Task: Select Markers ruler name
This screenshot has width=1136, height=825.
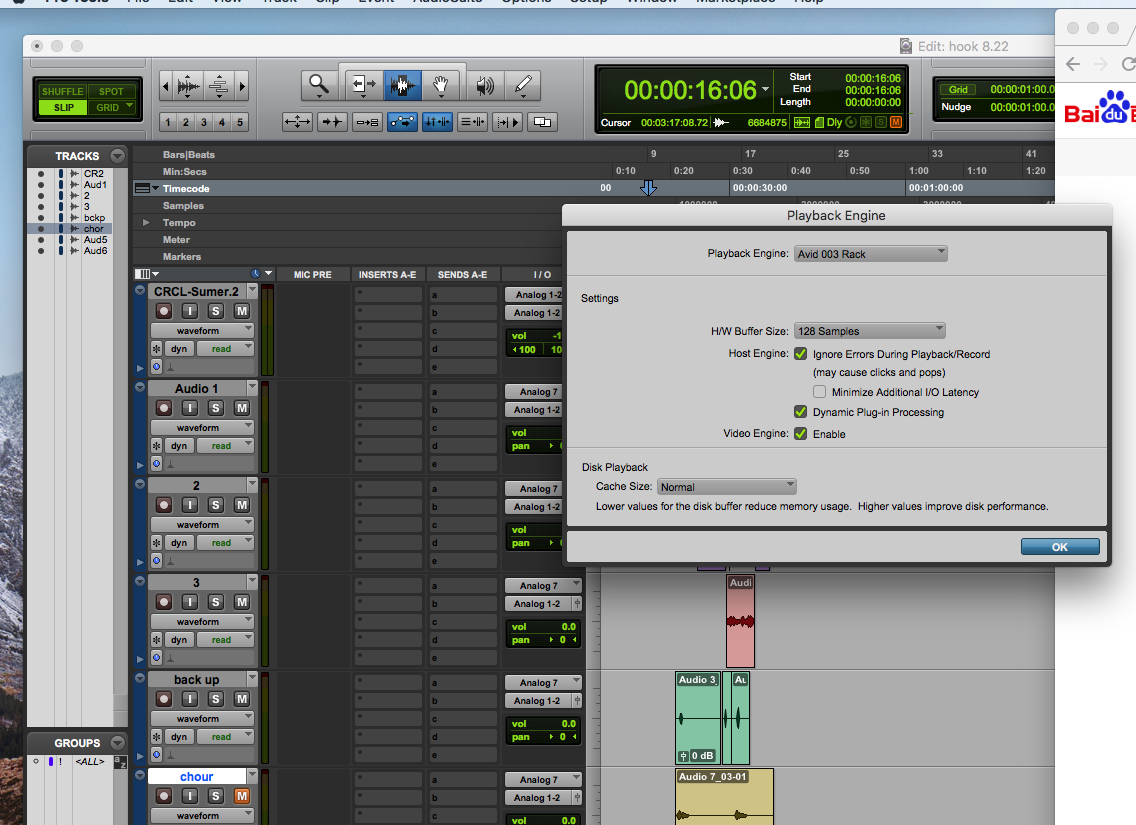Action: (x=182, y=256)
